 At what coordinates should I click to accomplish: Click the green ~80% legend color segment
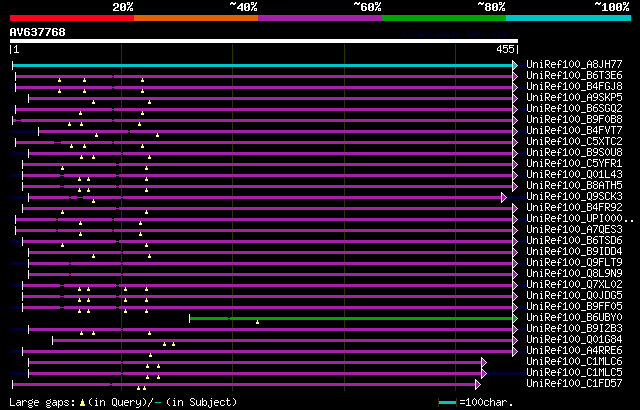click(444, 17)
